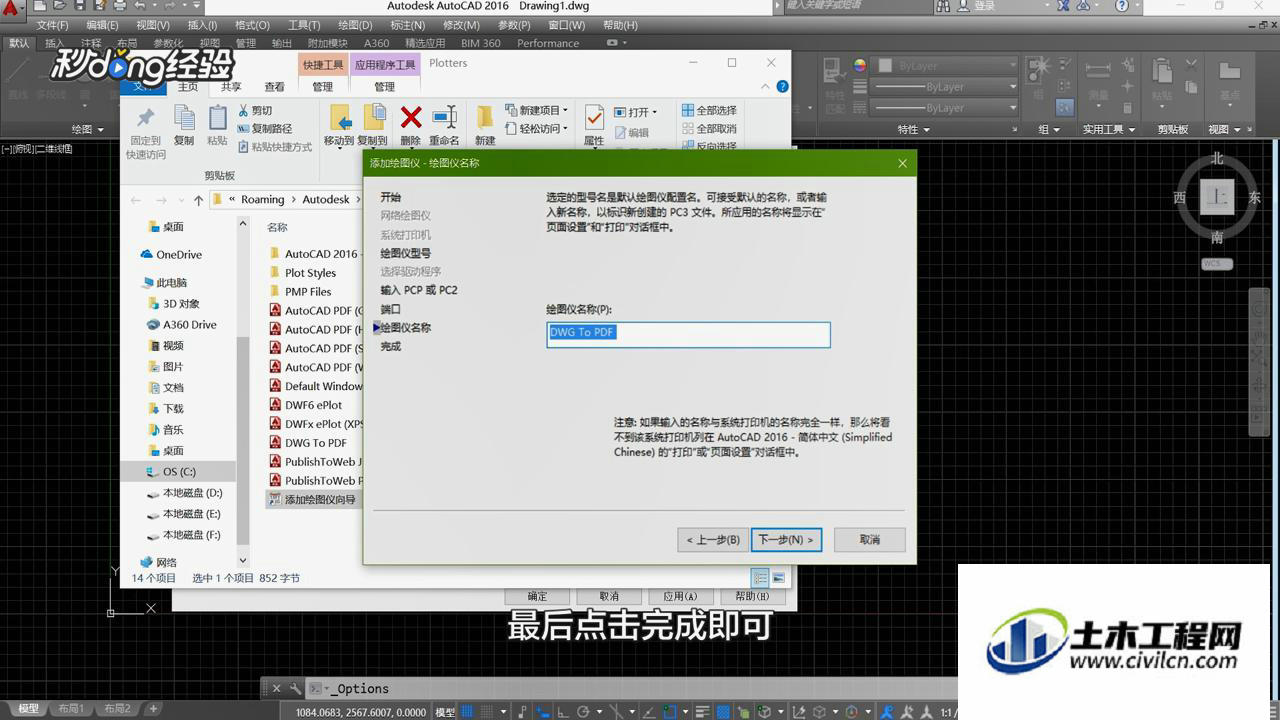Select Plot Styles folder in list
Screen dimensions: 1280x720
click(303, 273)
